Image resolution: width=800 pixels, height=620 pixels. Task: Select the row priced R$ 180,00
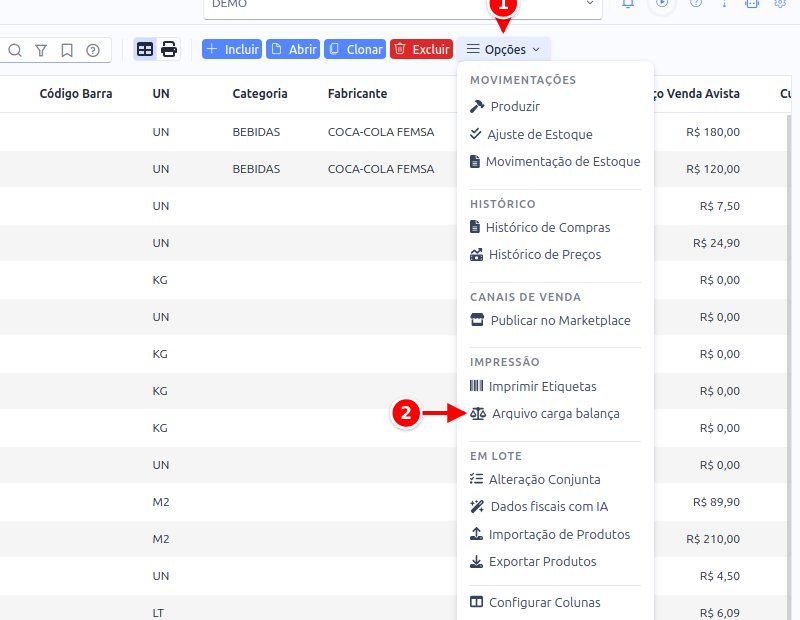coord(713,132)
